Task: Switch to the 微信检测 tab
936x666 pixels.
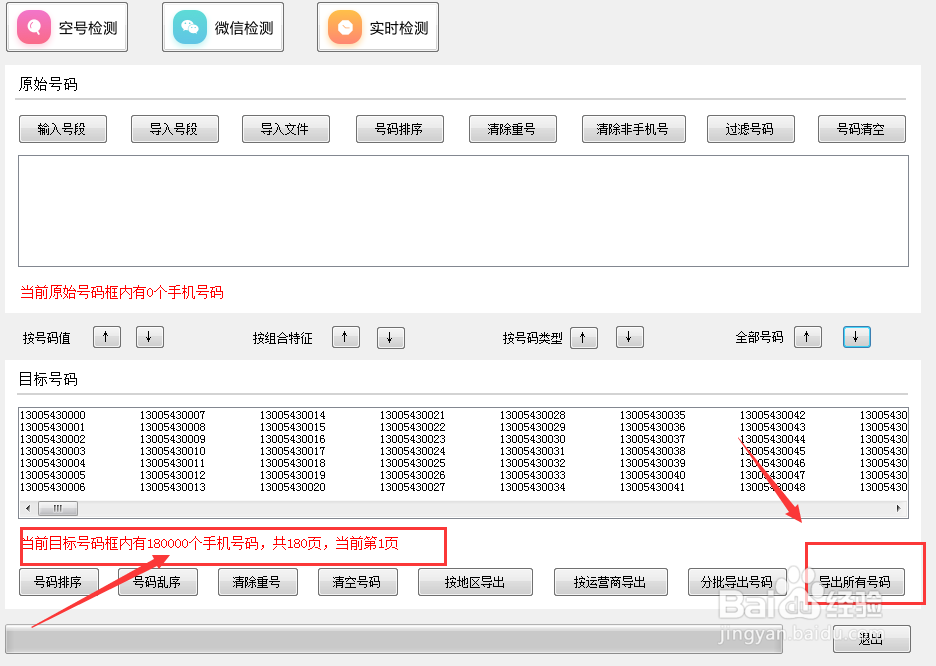Action: coord(222,27)
